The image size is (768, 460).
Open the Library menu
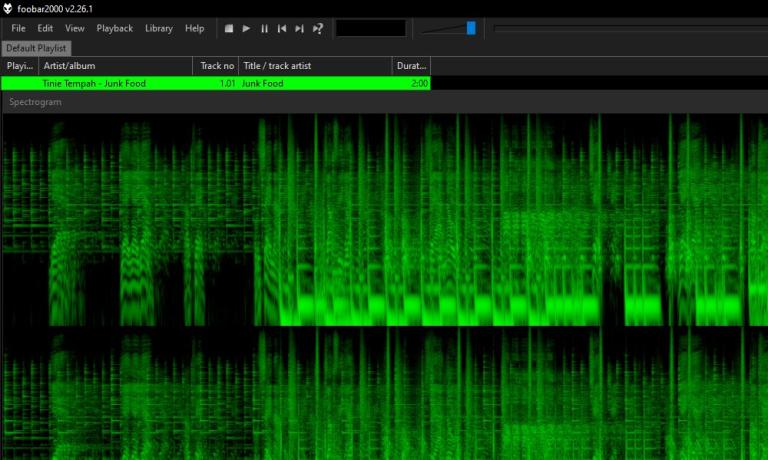coord(159,28)
